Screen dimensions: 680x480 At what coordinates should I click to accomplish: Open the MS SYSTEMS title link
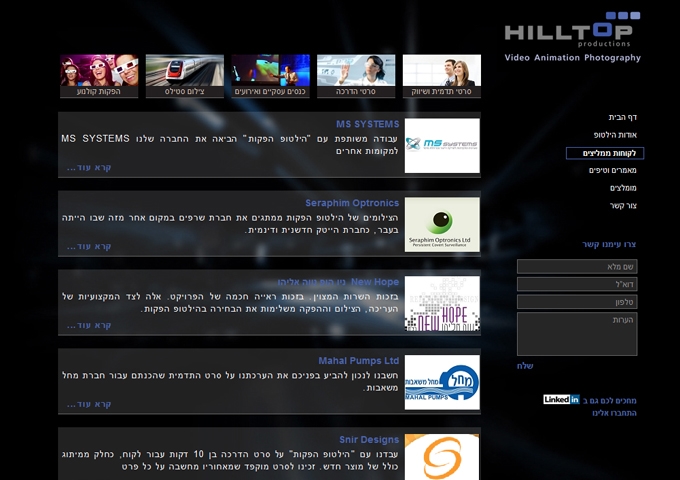click(x=367, y=124)
